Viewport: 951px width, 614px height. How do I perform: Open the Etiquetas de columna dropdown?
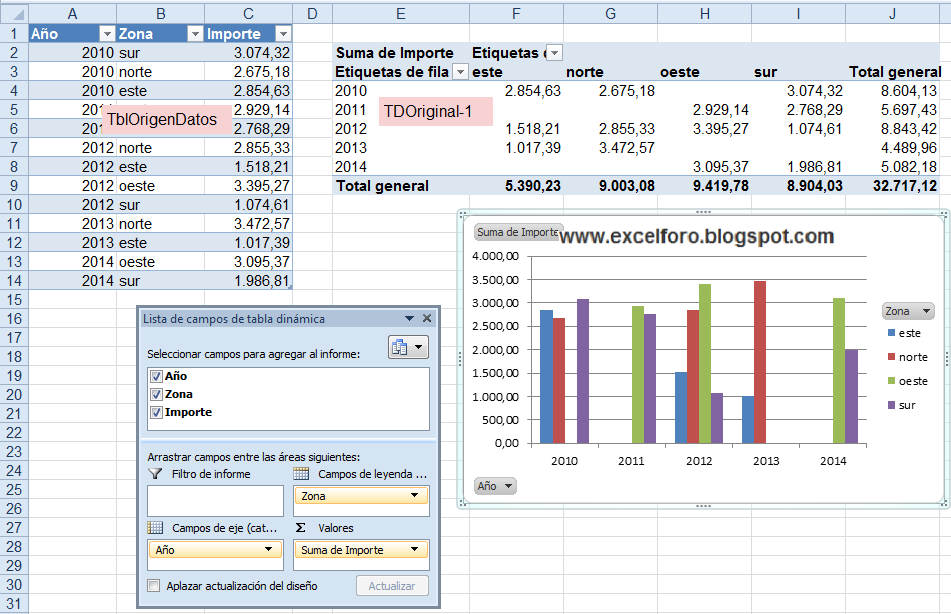point(553,52)
